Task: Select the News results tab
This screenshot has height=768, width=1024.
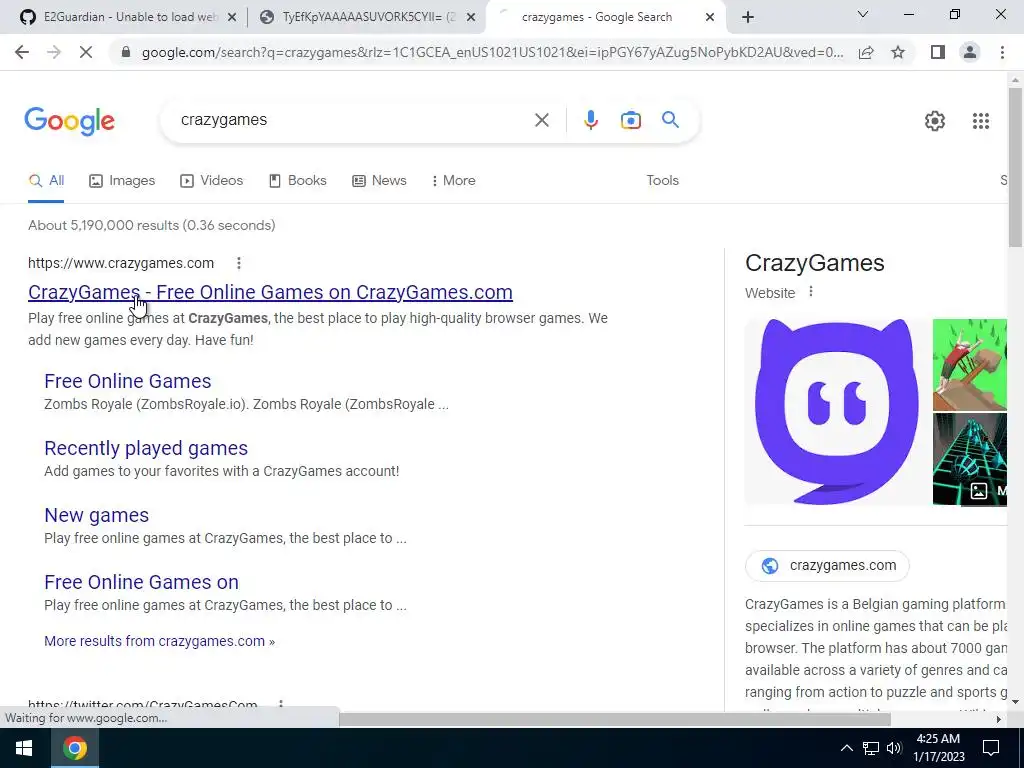Action: pyautogui.click(x=379, y=181)
